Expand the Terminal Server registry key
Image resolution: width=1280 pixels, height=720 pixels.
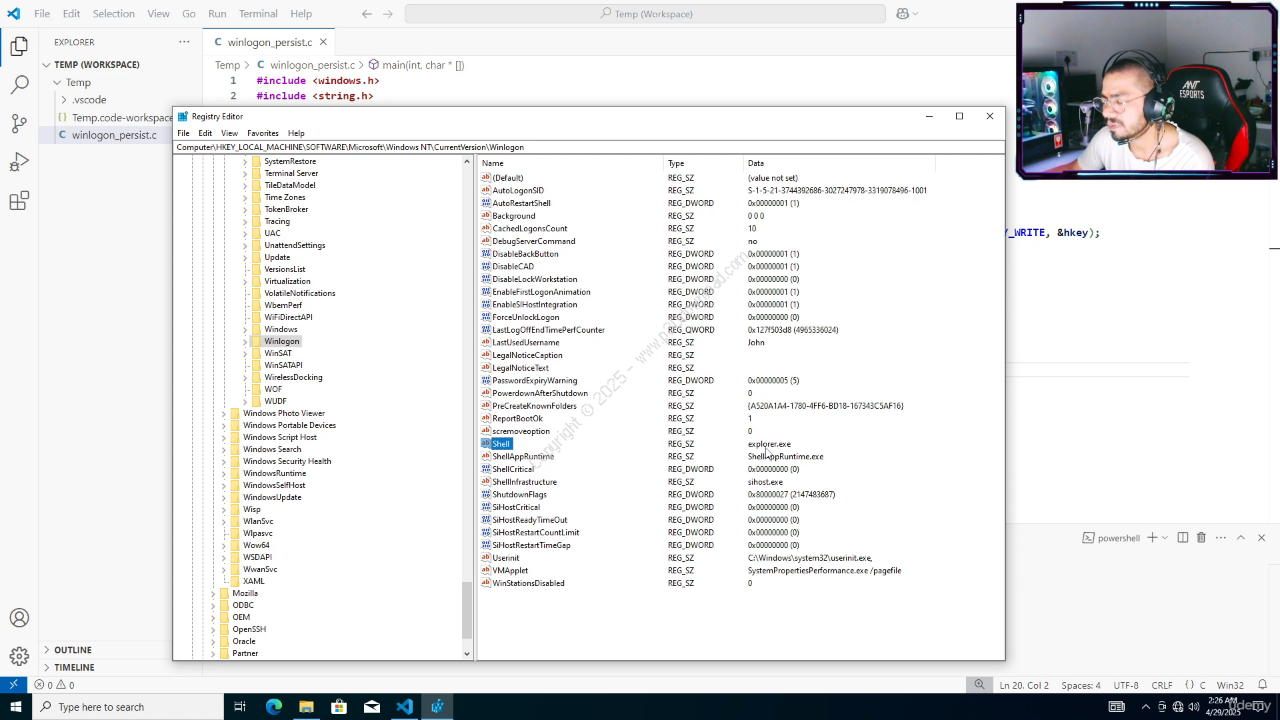(245, 173)
